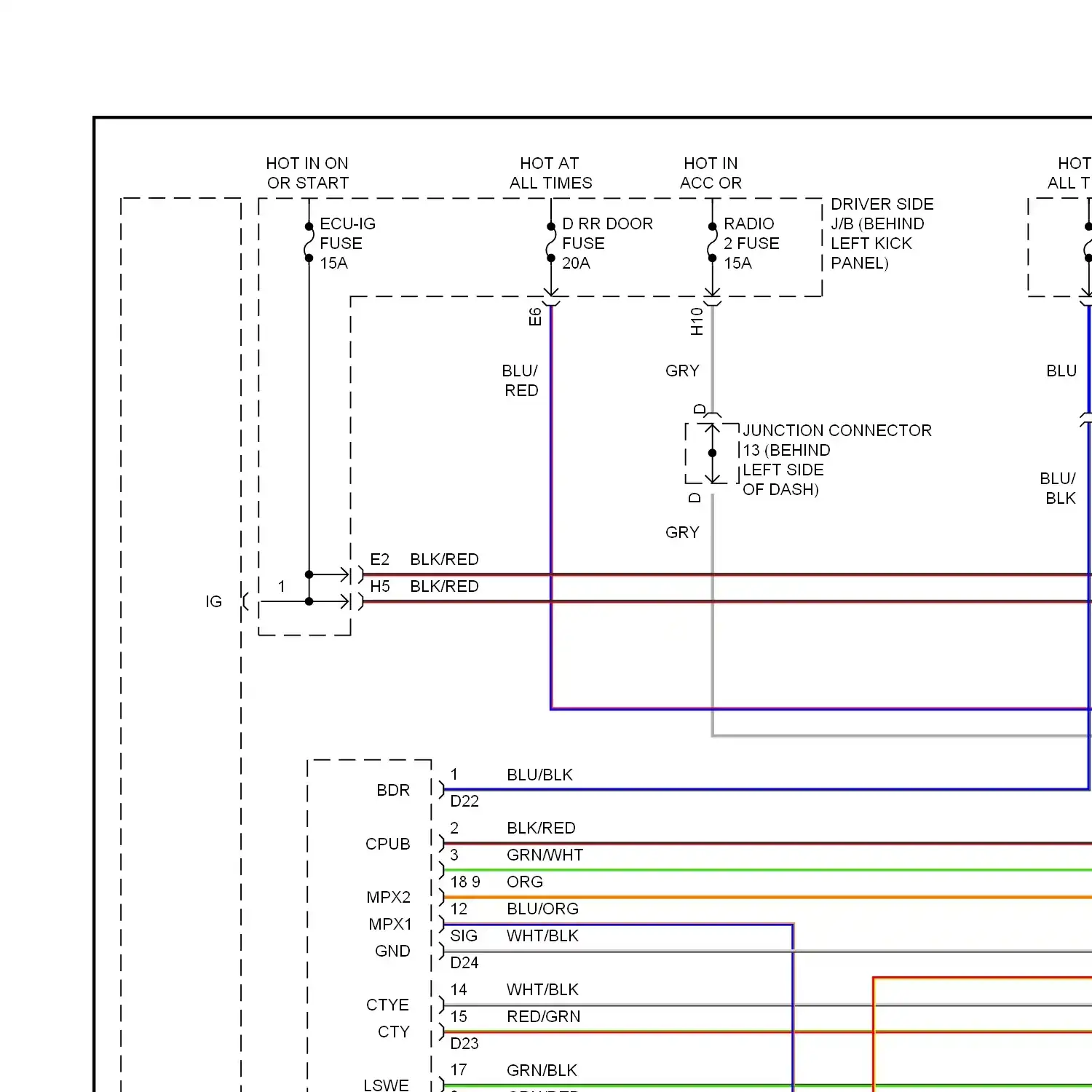Image resolution: width=1092 pixels, height=1092 pixels.
Task: Select the 'GND' pin name
Action: click(x=392, y=951)
